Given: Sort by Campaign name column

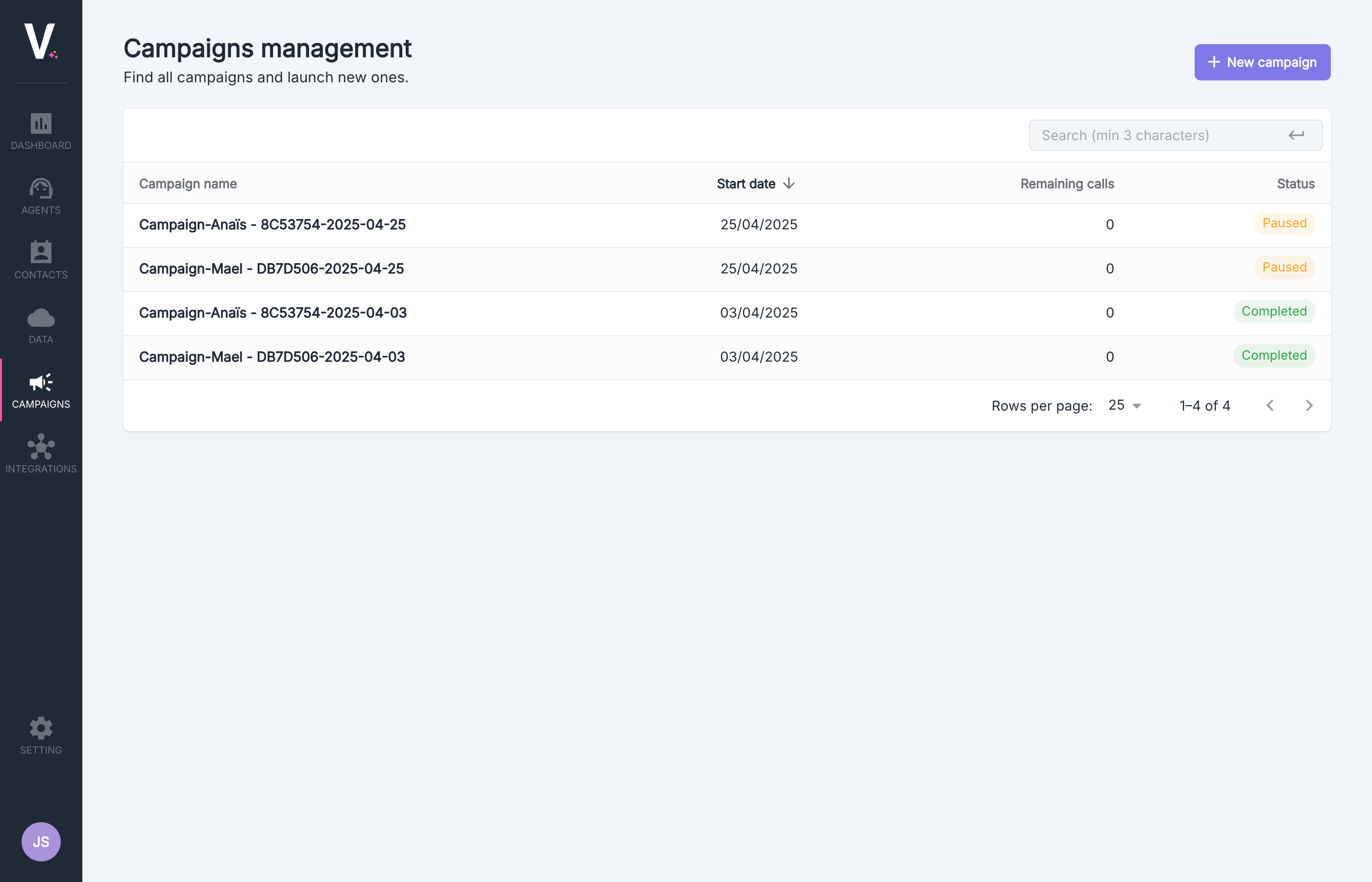Looking at the screenshot, I should point(188,183).
